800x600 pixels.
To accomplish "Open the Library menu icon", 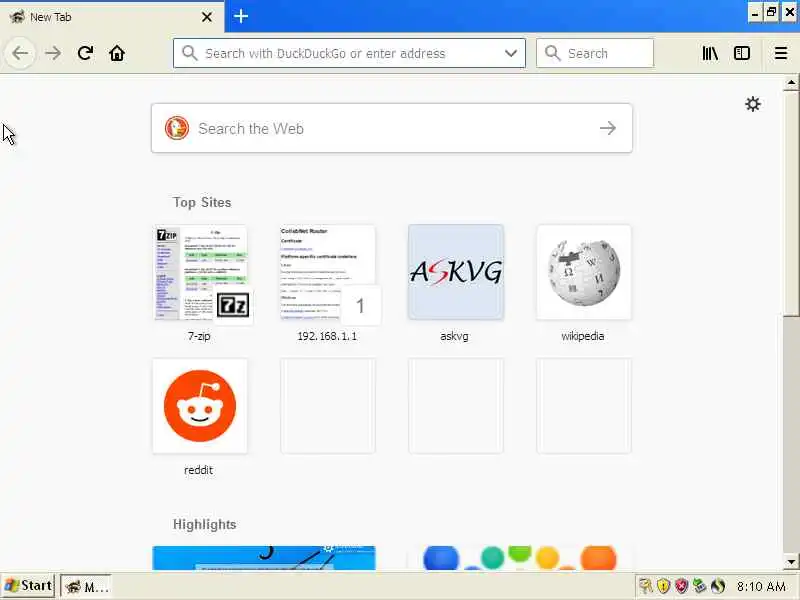I will (710, 53).
